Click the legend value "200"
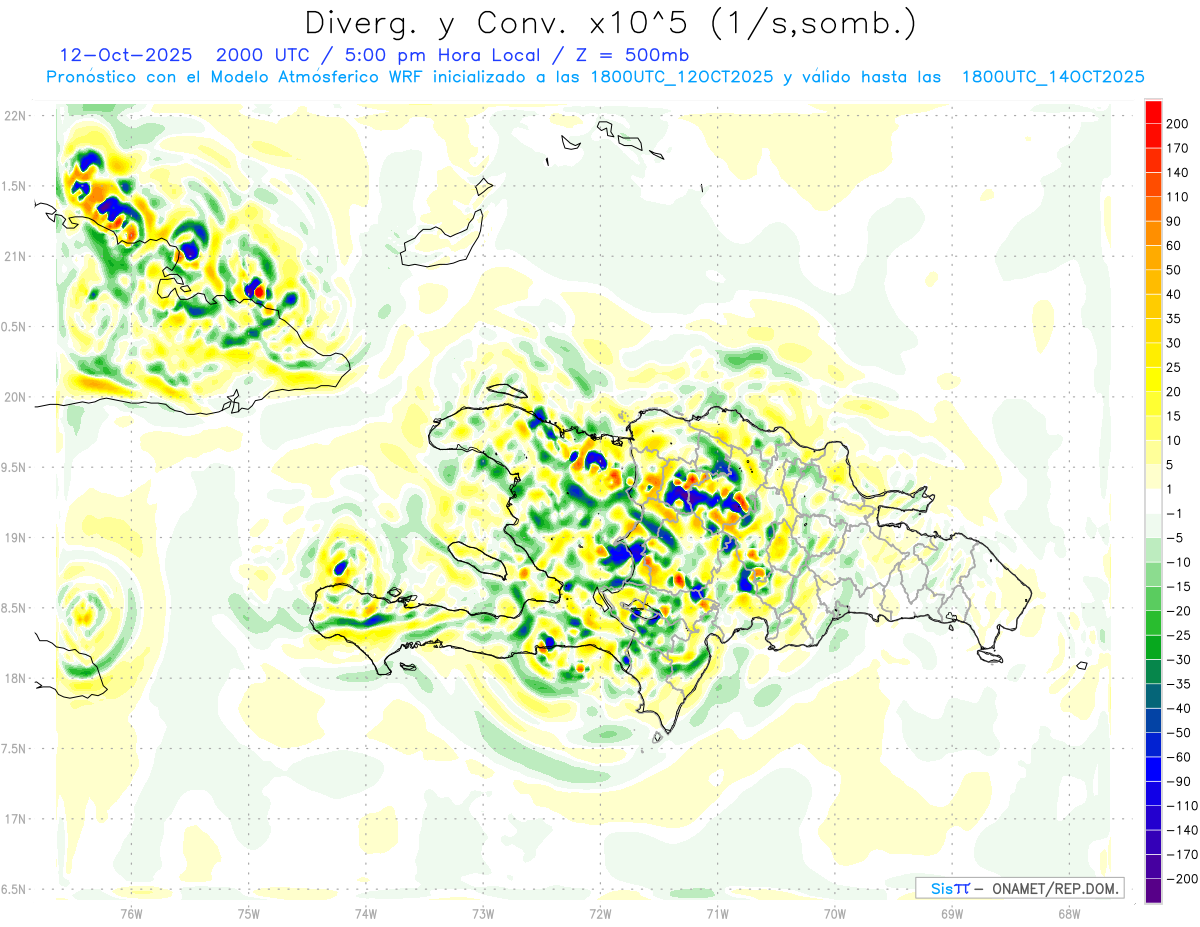 pyautogui.click(x=1179, y=124)
